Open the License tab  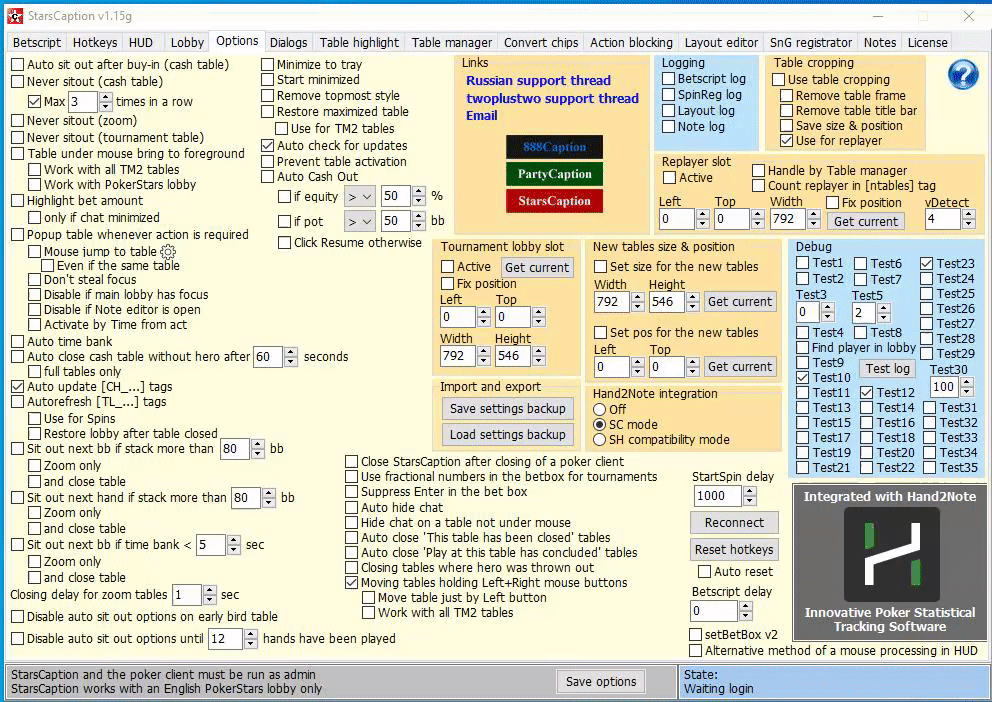click(x=927, y=42)
